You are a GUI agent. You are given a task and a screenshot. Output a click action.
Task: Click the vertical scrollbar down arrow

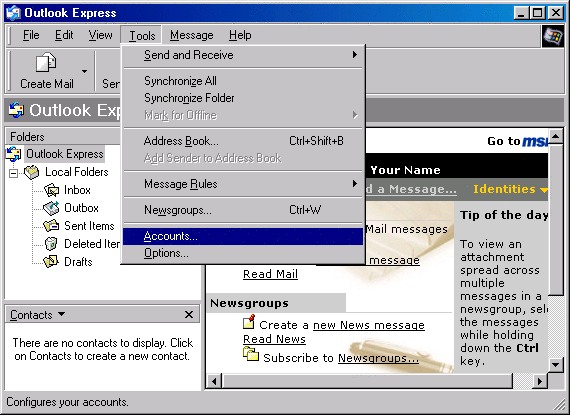pos(556,364)
